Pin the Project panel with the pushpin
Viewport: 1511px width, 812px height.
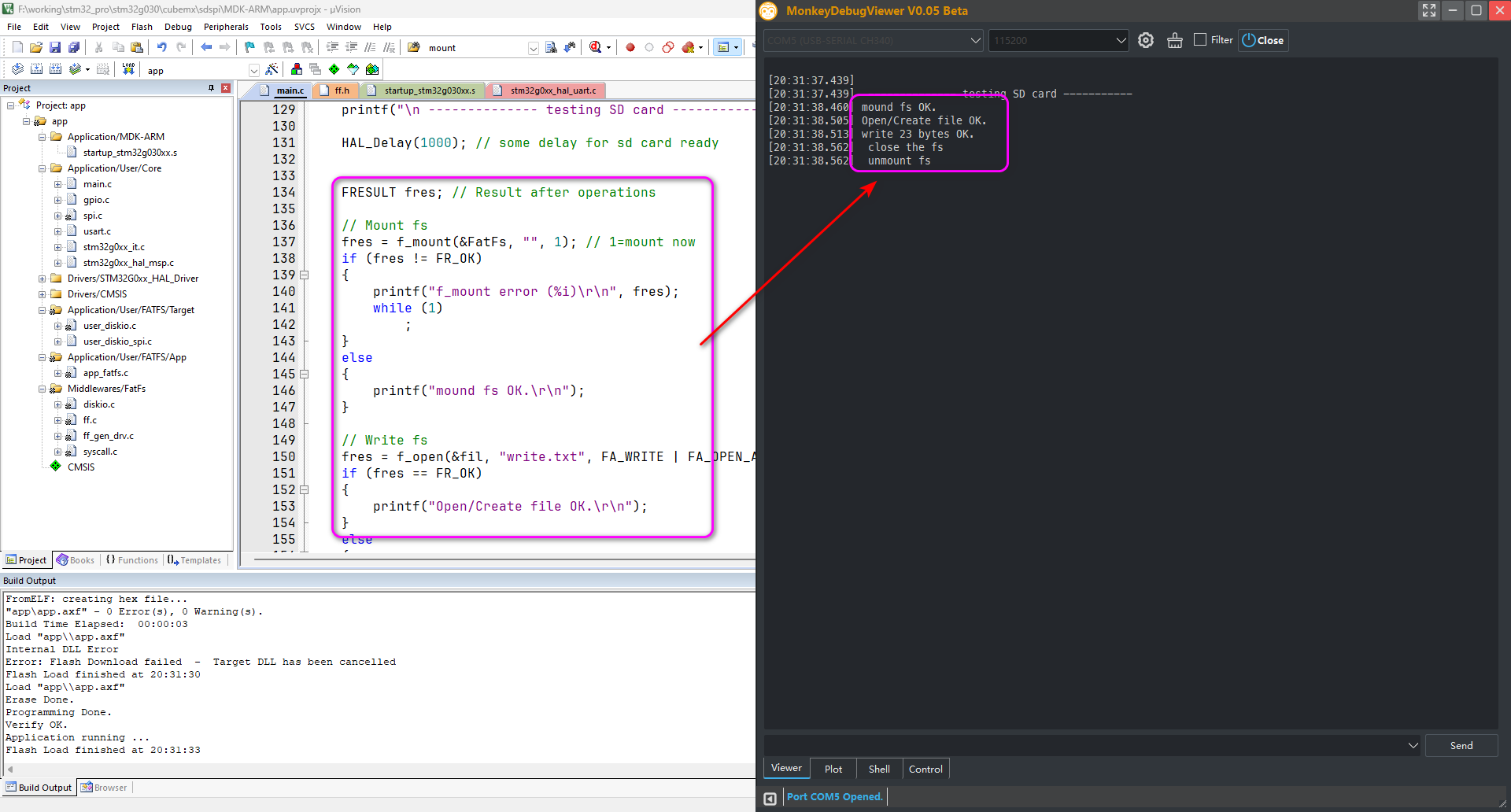211,88
